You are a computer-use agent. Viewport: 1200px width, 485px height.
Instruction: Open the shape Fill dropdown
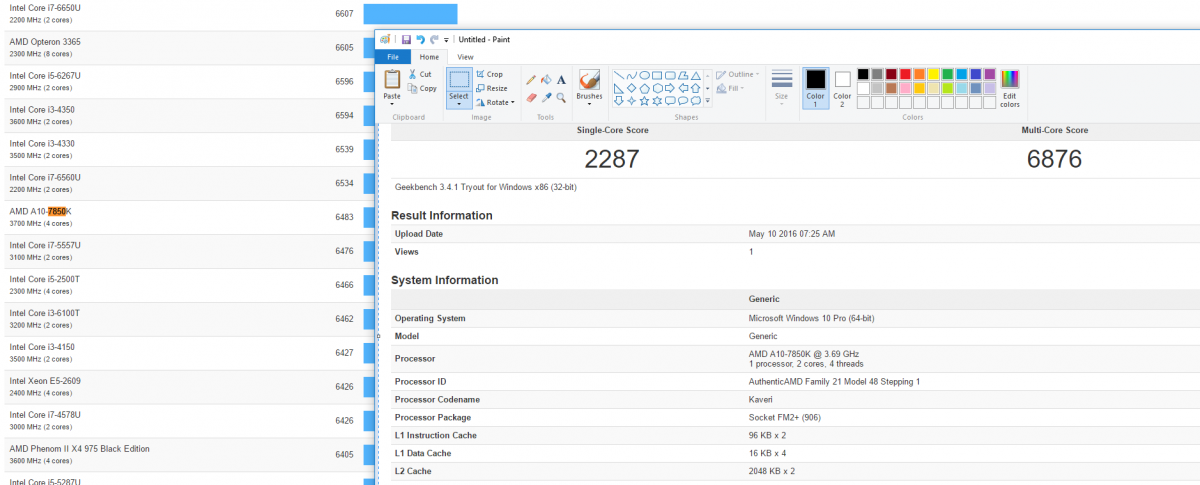pyautogui.click(x=730, y=88)
